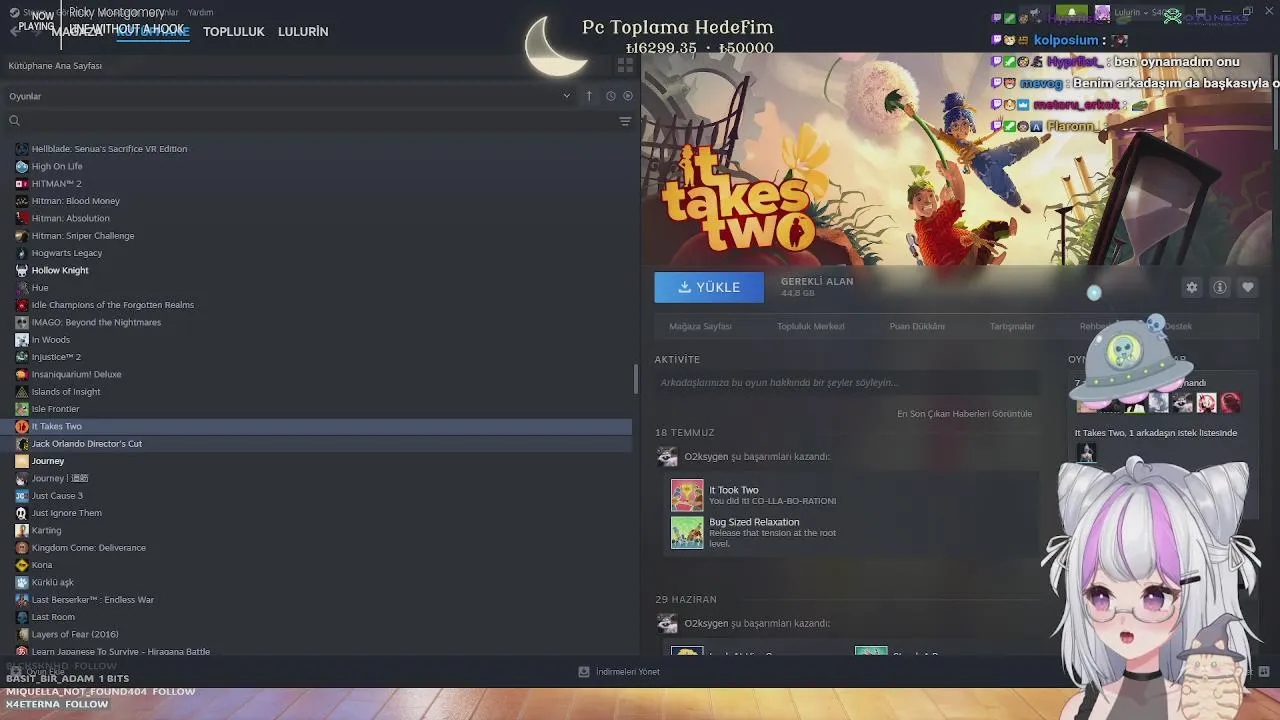Open the Puan Dükkânı tab

[x=917, y=326]
